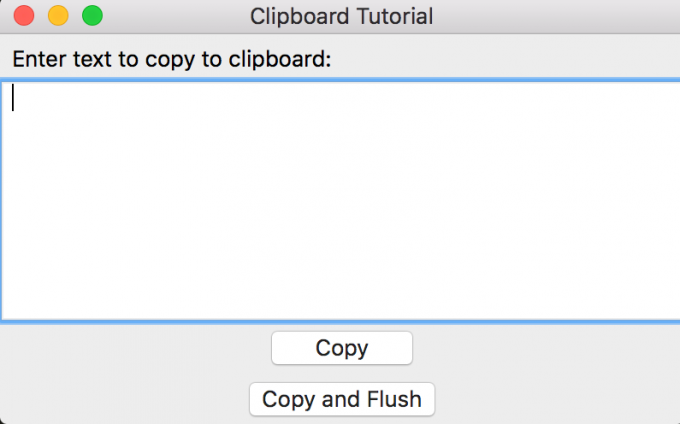Close the Clipboard Tutorial window
Image resolution: width=680 pixels, height=424 pixels.
(x=25, y=16)
